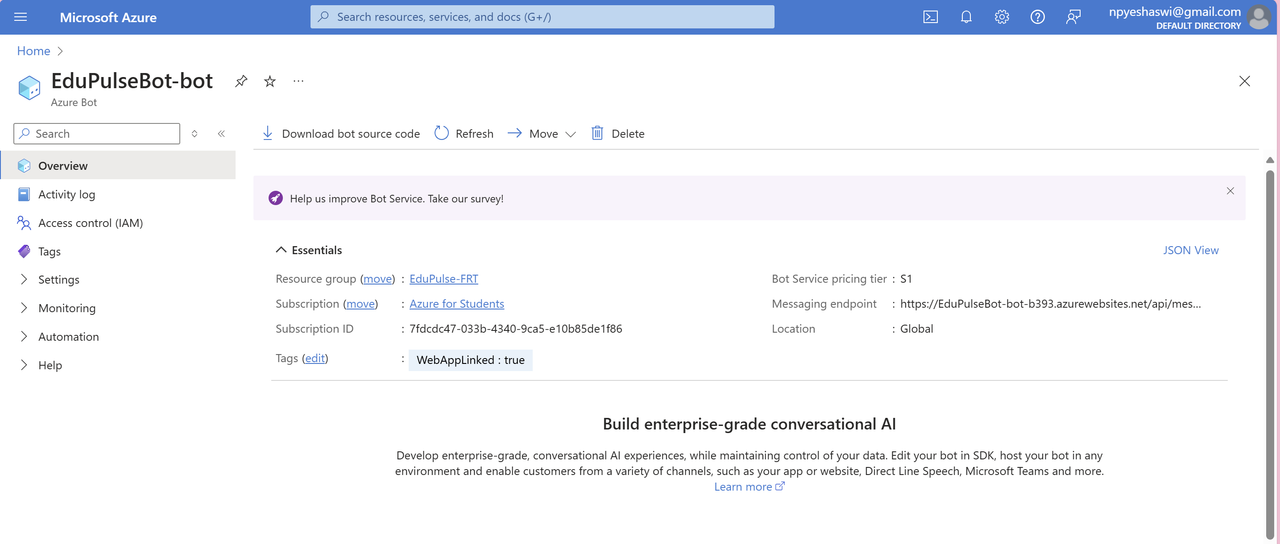
Task: Close the EduPulseBot-bot blade
Action: (x=1244, y=81)
